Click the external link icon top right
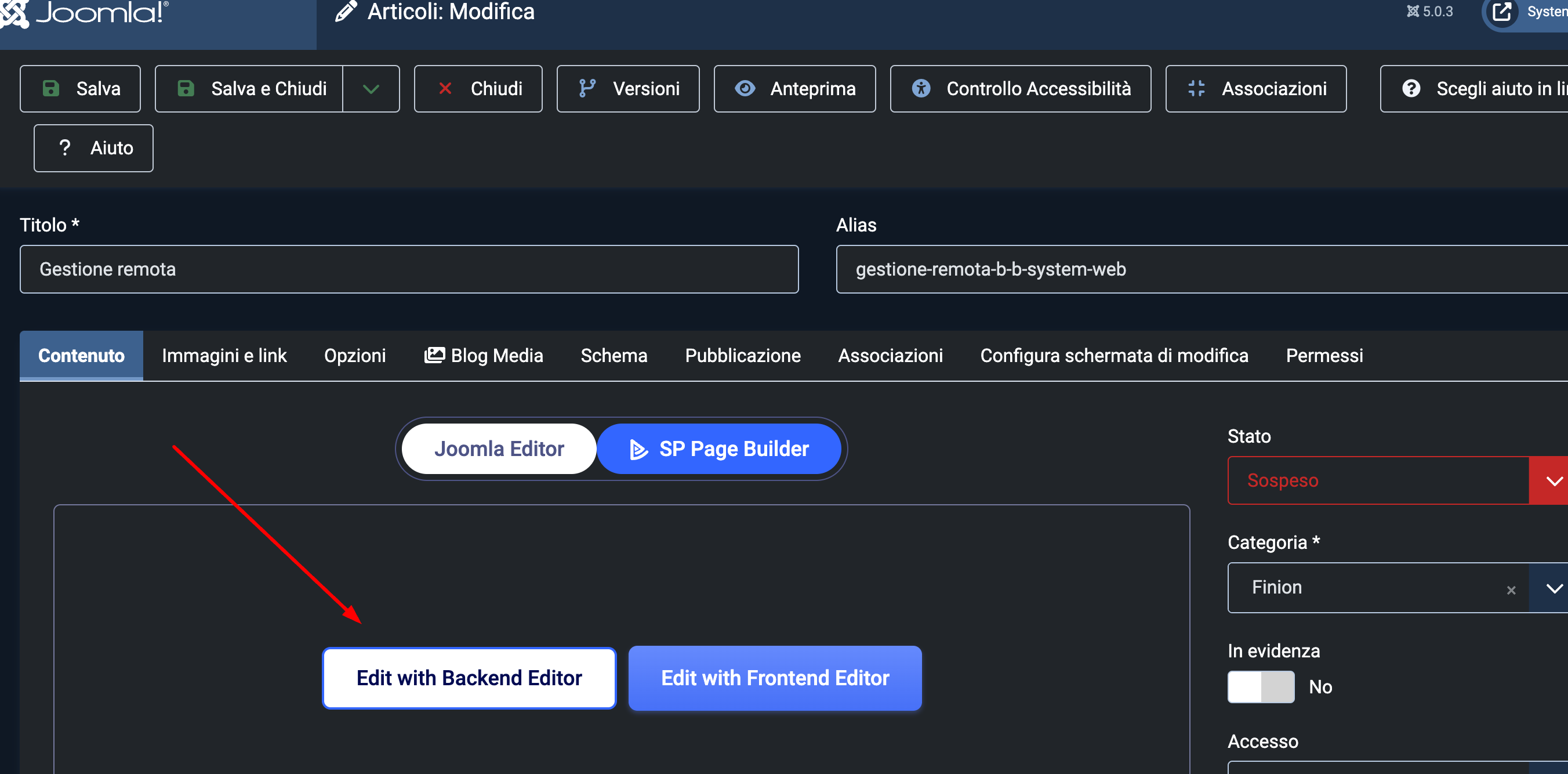The image size is (1568, 774). (1502, 12)
